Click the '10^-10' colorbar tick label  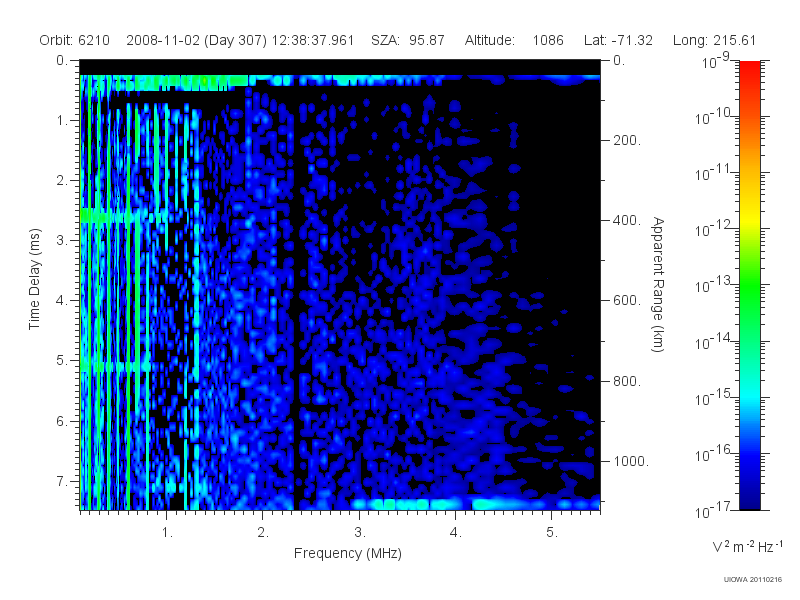pos(714,117)
